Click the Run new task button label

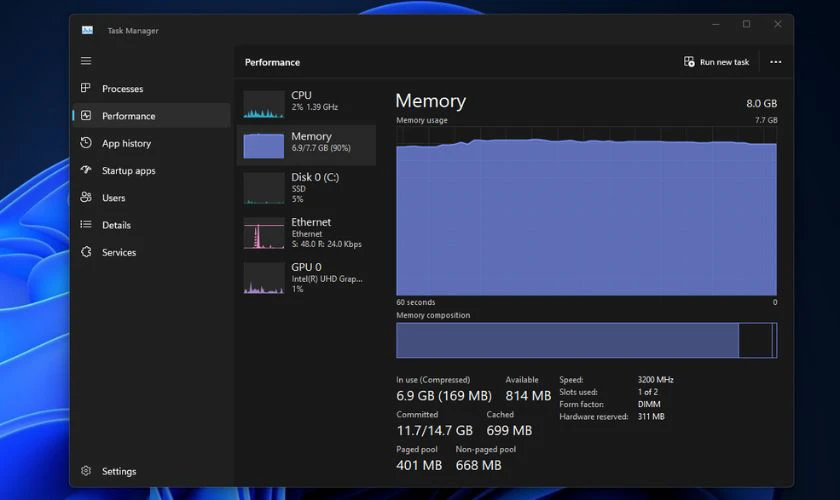coord(724,62)
